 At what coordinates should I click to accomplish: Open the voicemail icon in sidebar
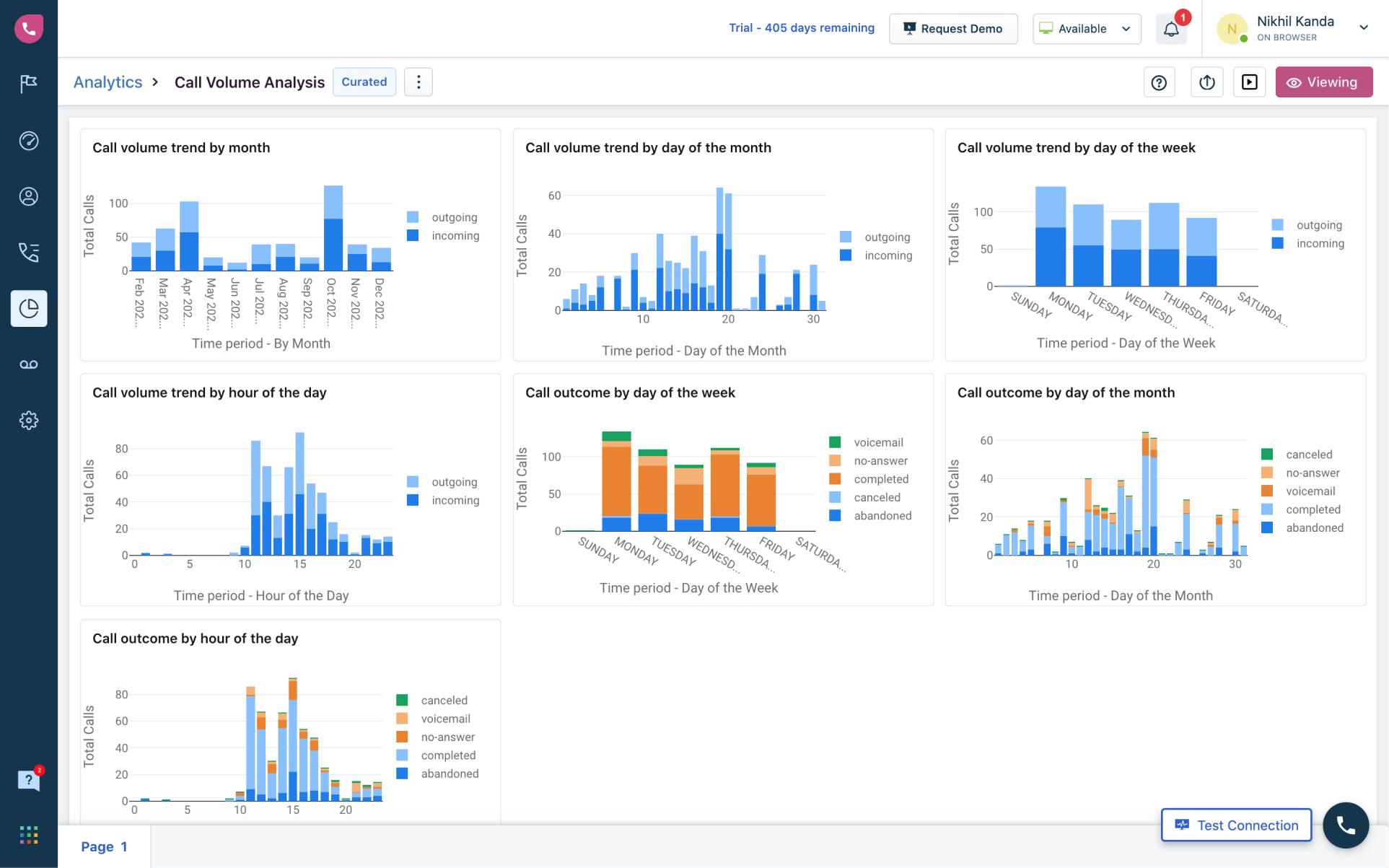point(29,364)
